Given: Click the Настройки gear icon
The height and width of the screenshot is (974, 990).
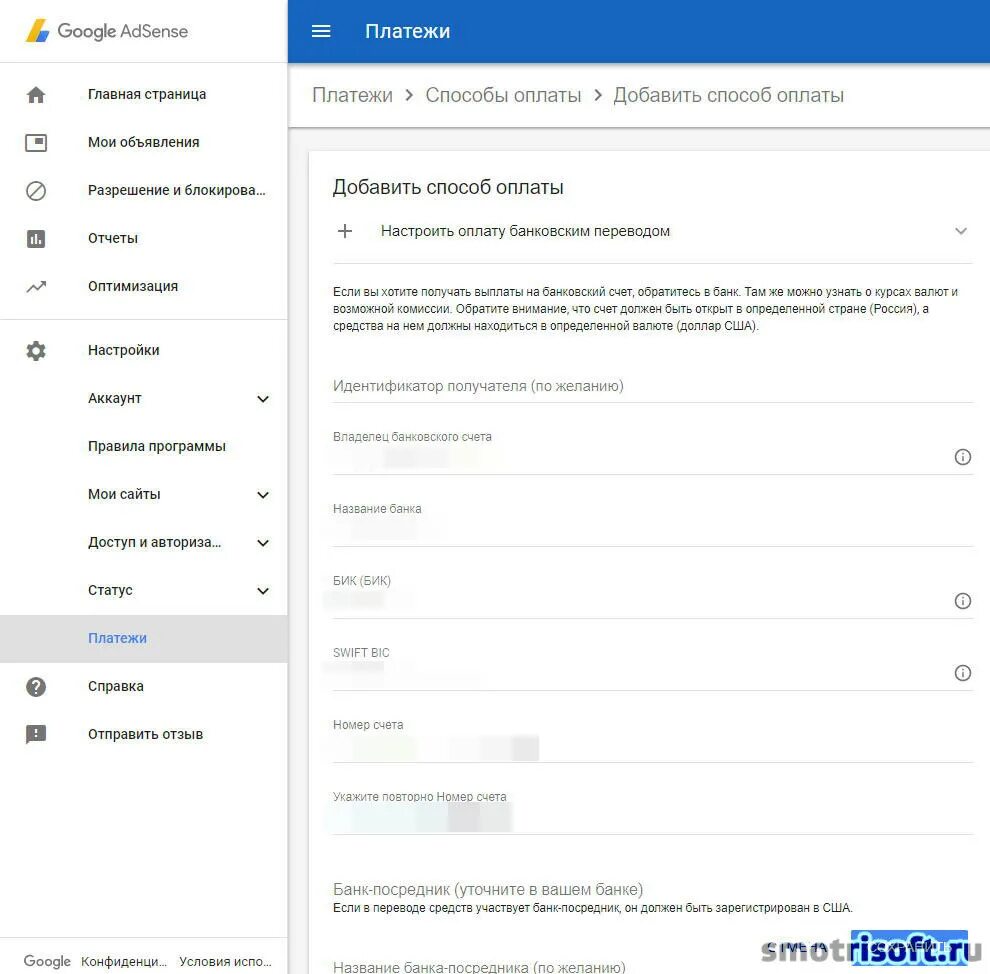Looking at the screenshot, I should (x=36, y=351).
